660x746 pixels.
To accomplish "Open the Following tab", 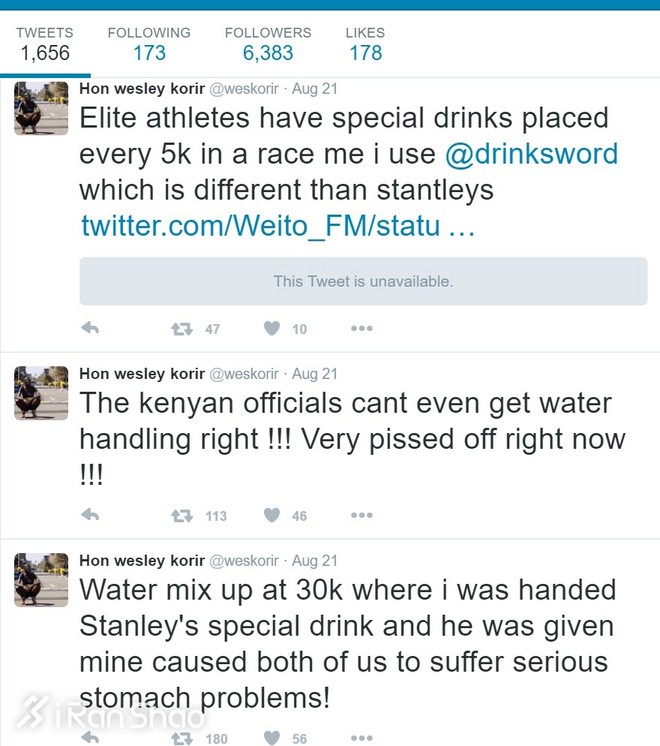I will coord(149,44).
